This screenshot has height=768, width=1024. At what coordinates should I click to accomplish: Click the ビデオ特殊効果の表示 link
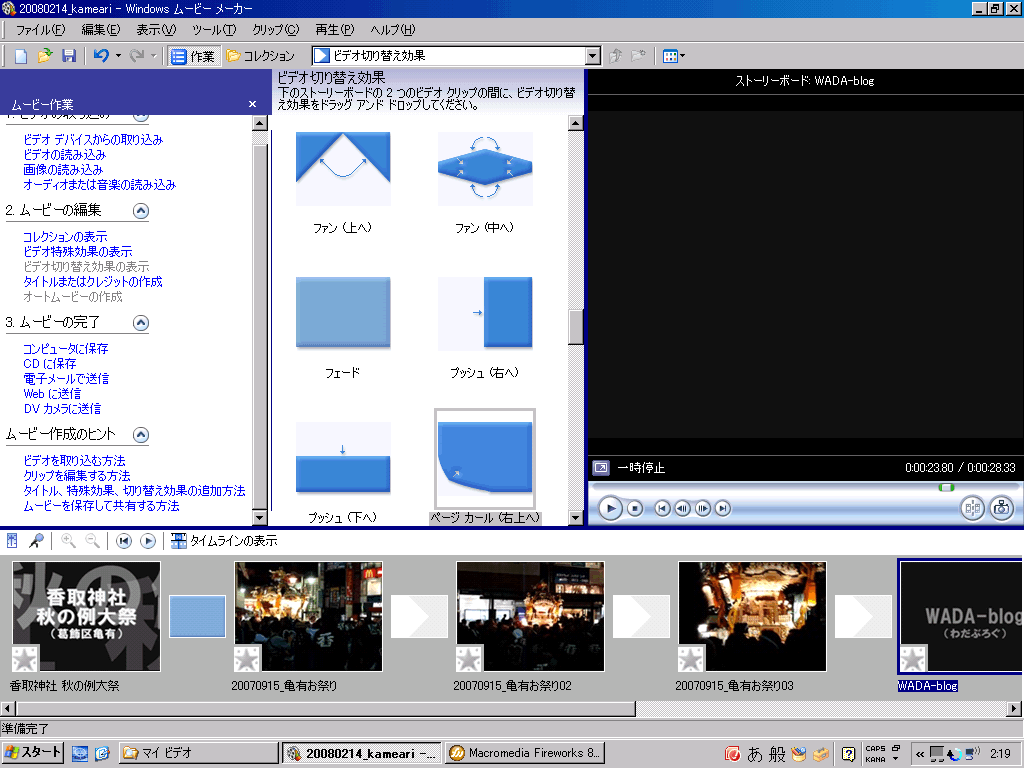(78, 252)
